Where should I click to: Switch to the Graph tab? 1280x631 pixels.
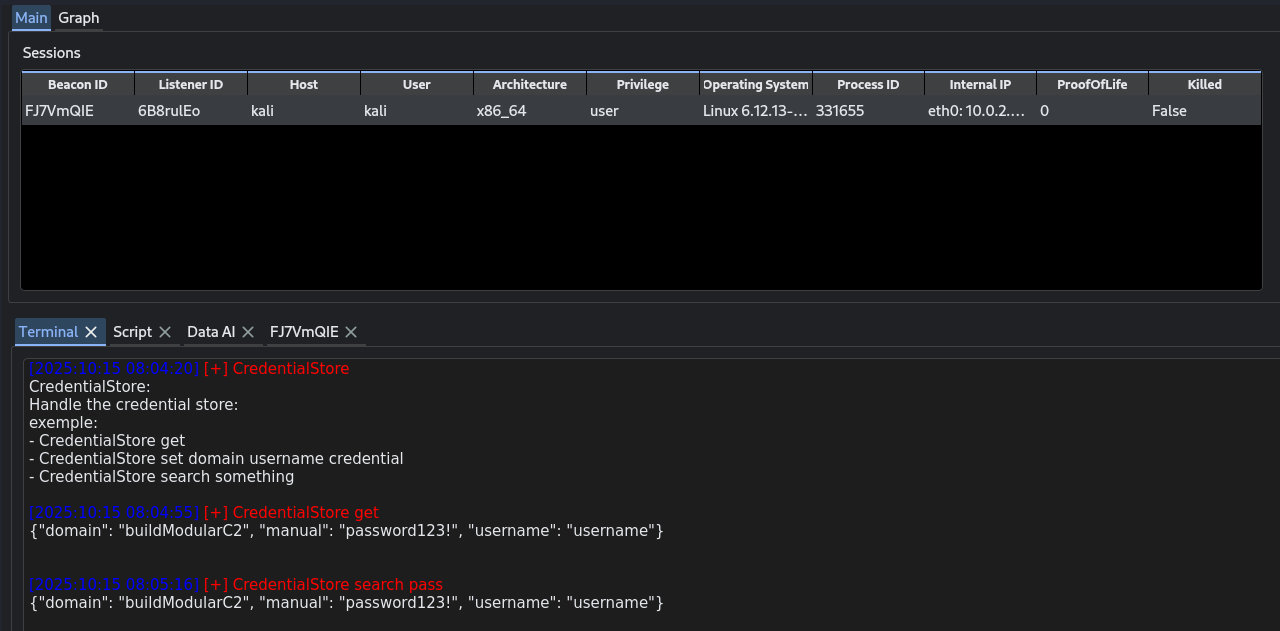pos(79,18)
